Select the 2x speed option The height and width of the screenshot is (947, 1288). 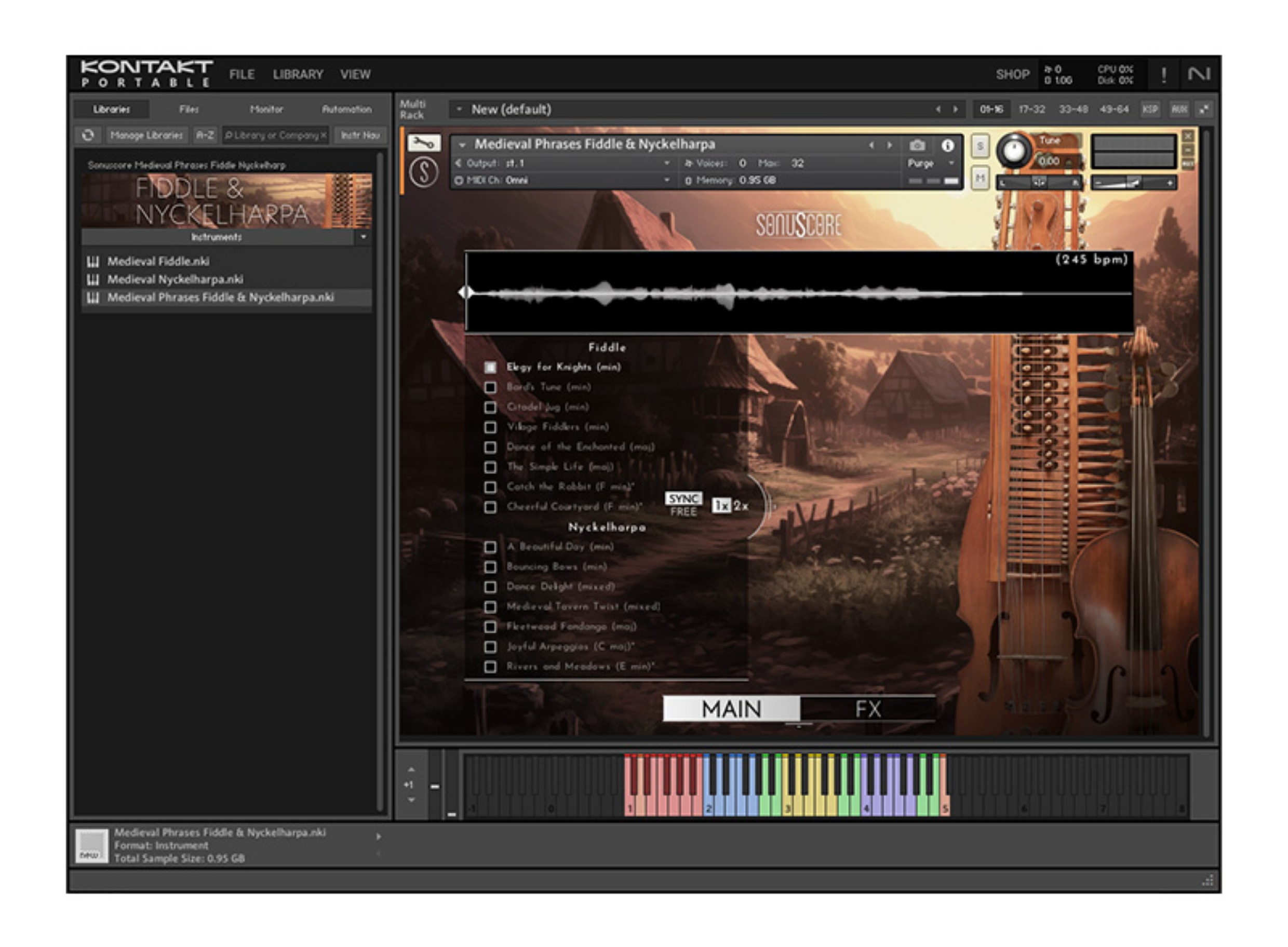[x=741, y=506]
